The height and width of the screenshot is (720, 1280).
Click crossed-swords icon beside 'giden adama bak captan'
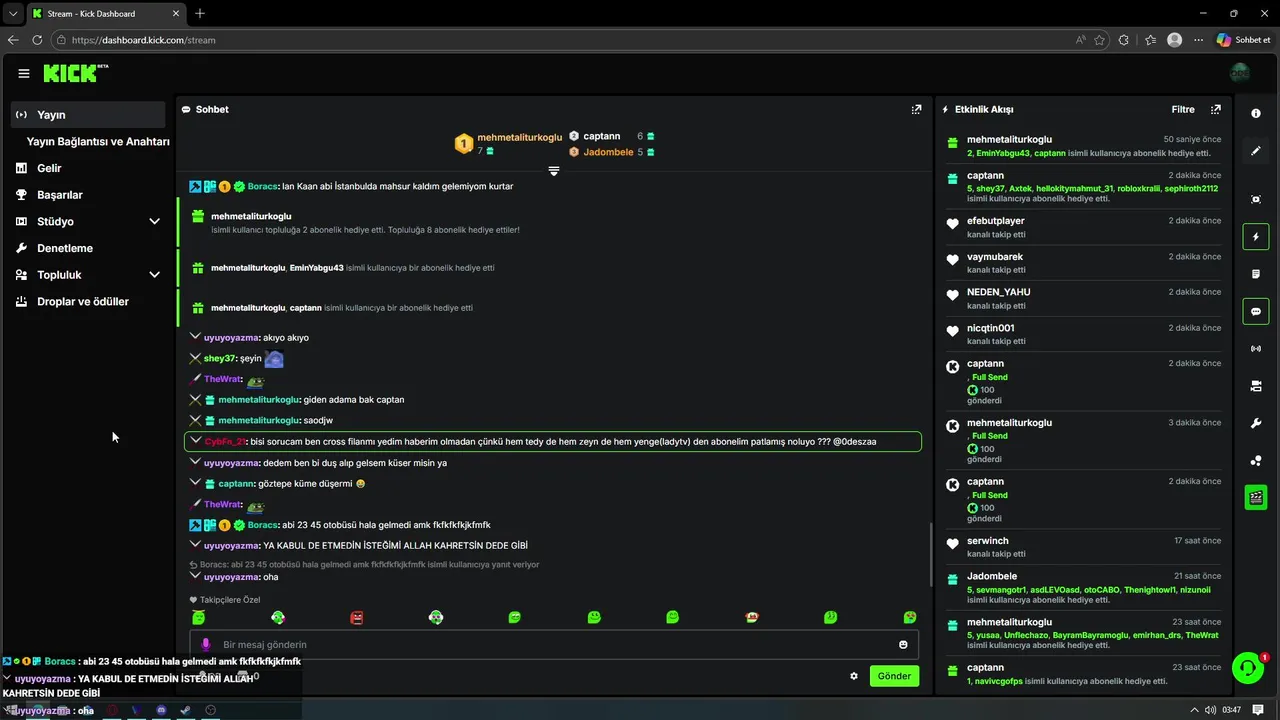pyautogui.click(x=195, y=399)
